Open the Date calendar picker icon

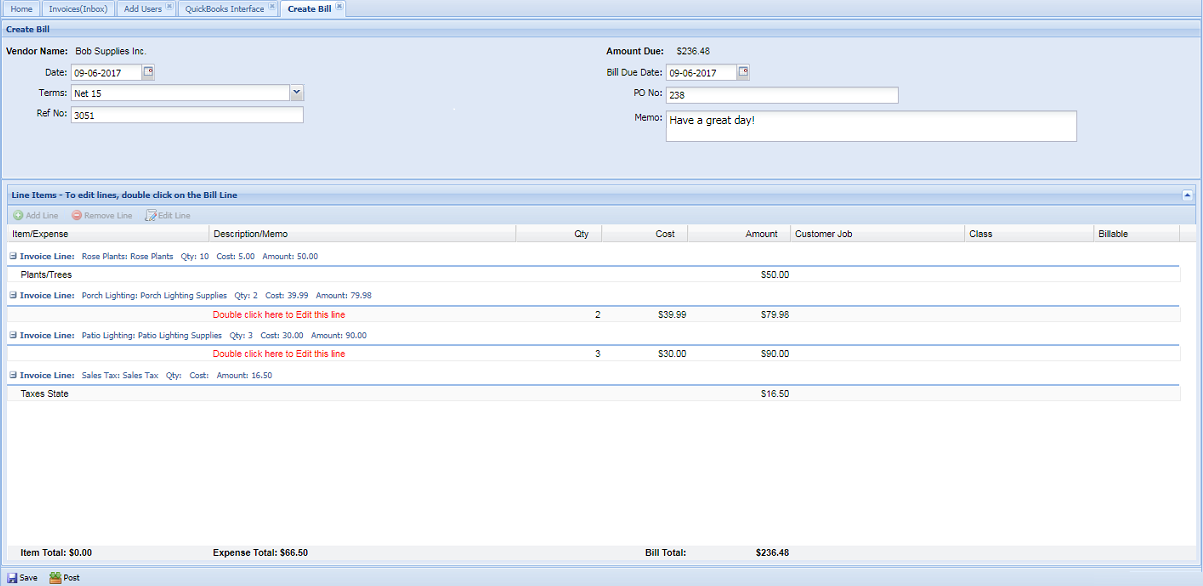point(148,72)
